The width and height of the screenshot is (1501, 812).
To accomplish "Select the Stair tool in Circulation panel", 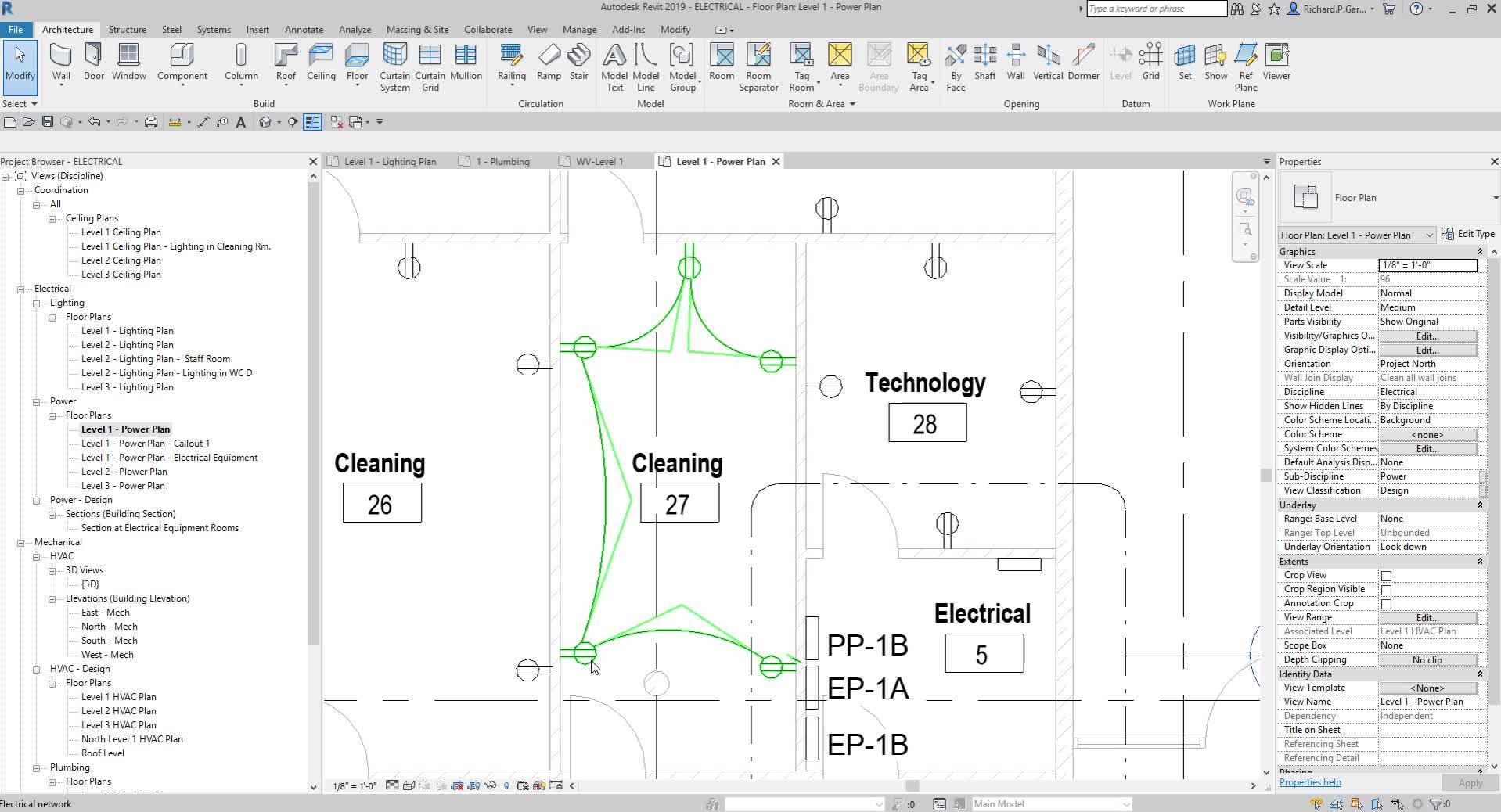I will [x=578, y=63].
